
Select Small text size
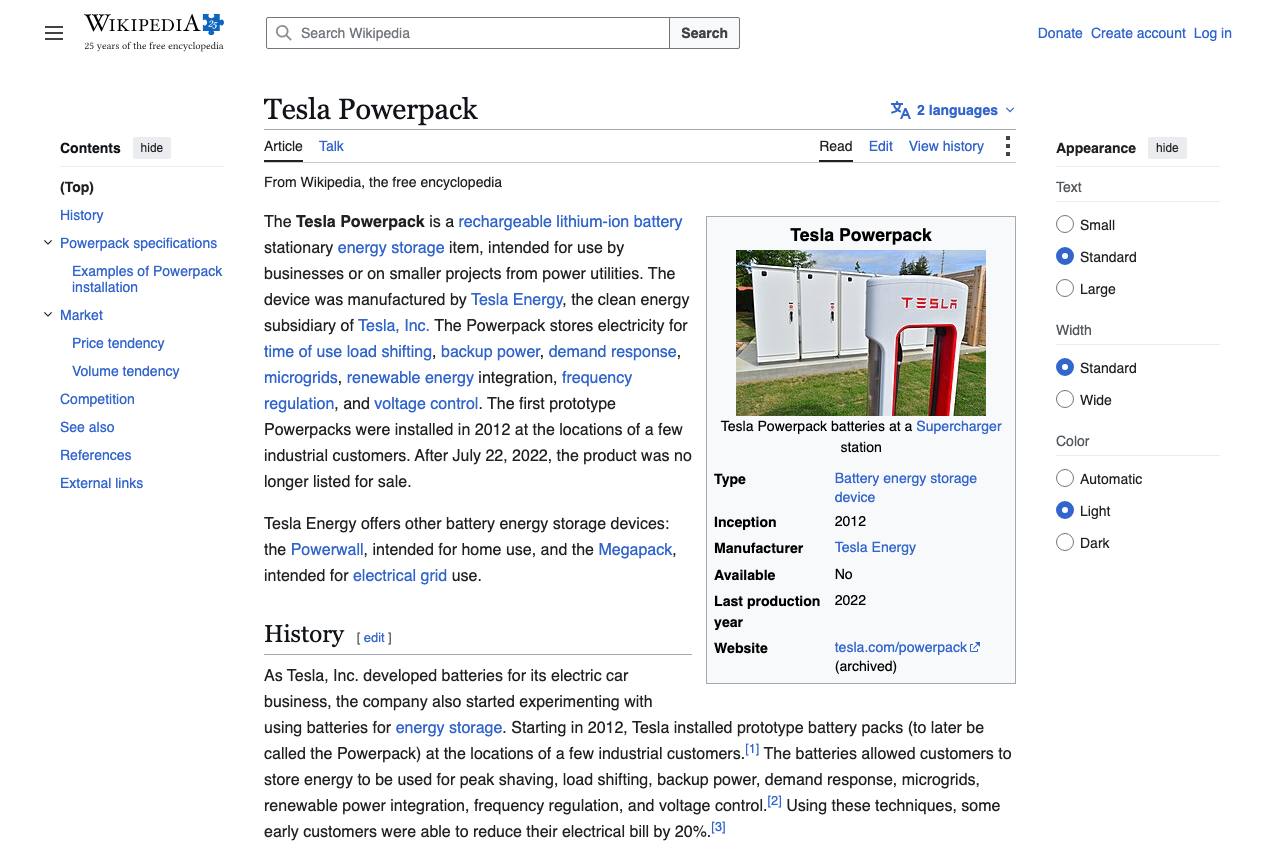point(1065,225)
